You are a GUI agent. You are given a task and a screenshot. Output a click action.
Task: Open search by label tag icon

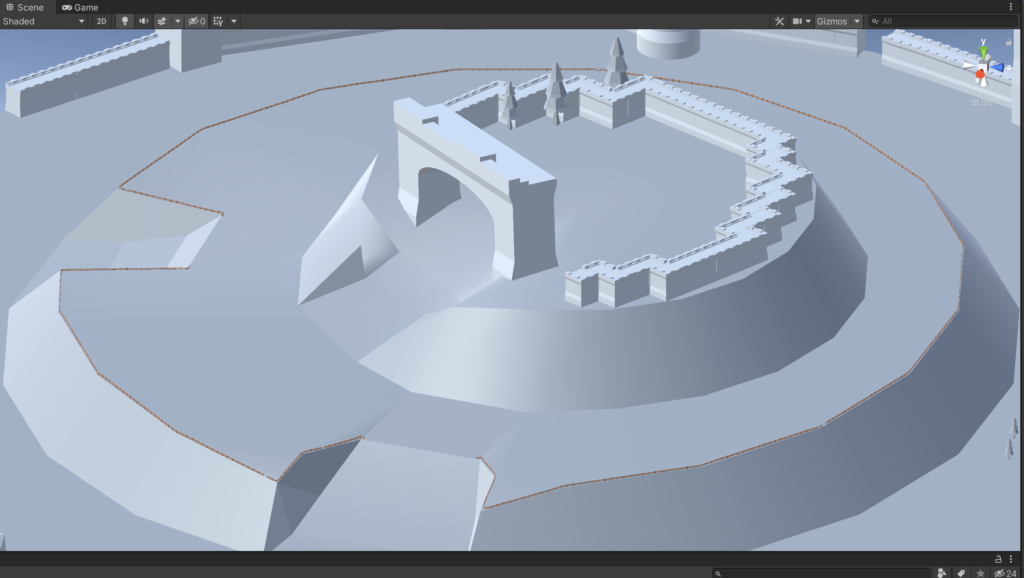[x=961, y=573]
